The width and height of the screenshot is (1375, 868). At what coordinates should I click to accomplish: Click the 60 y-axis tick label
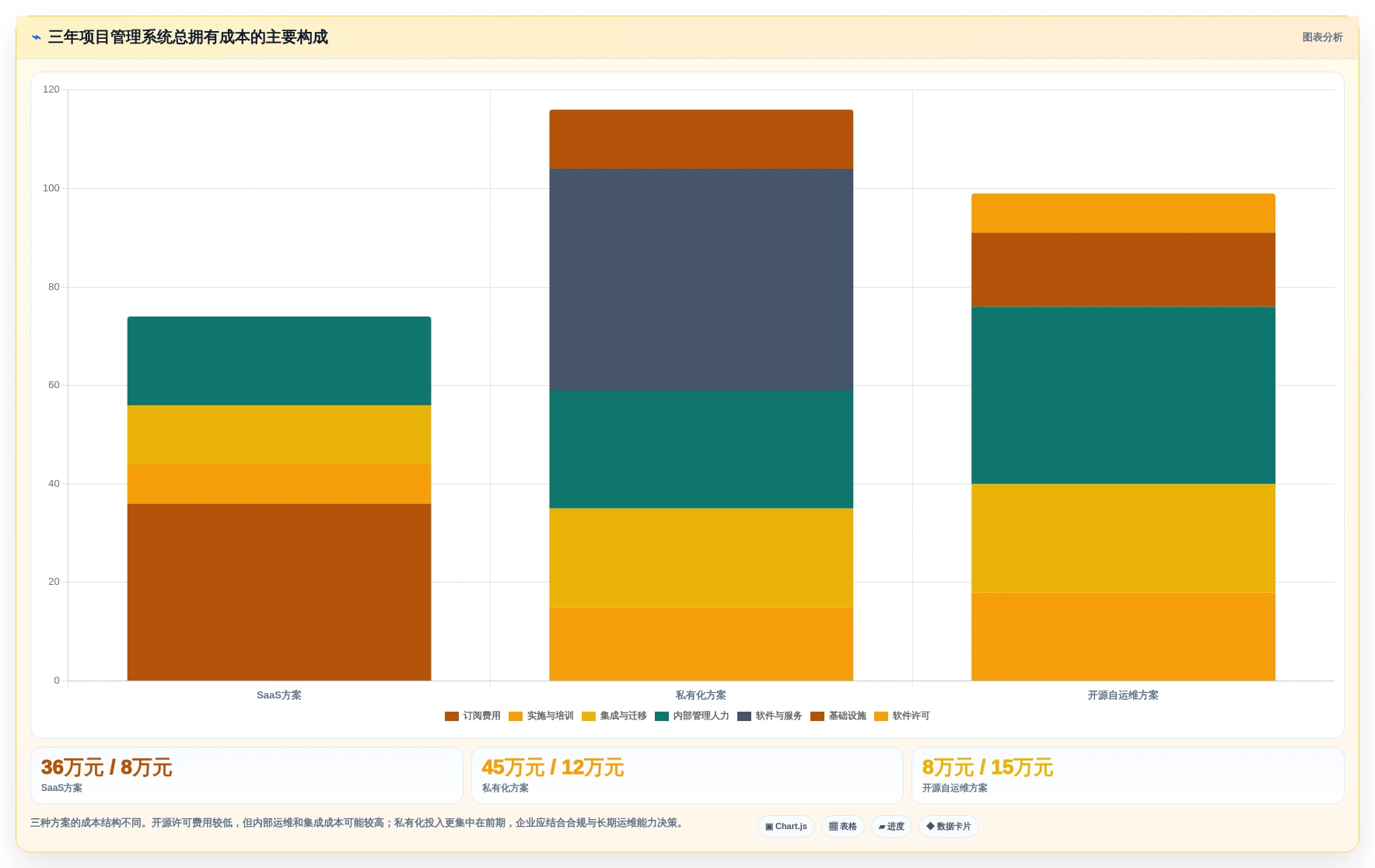coord(54,385)
